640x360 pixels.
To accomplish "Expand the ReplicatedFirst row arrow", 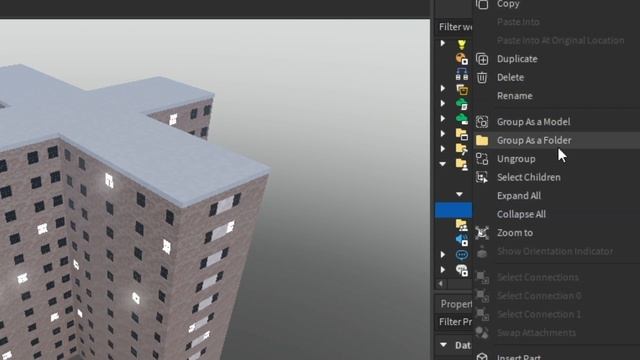I will pos(443,89).
